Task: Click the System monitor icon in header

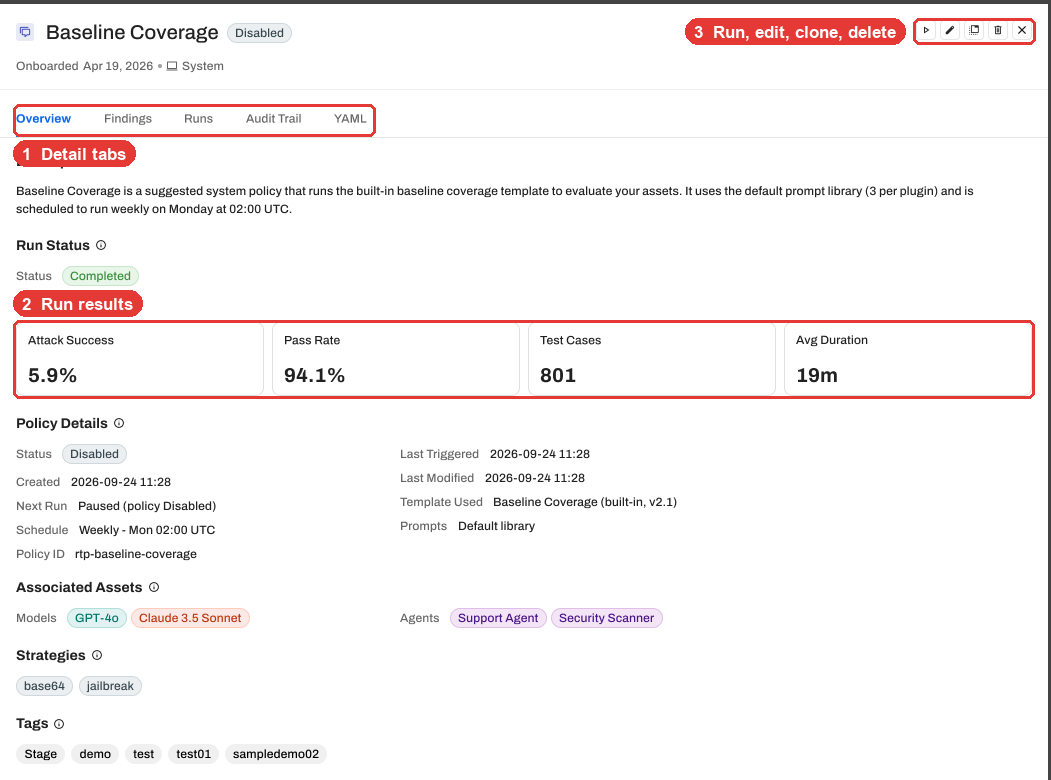Action: point(172,66)
